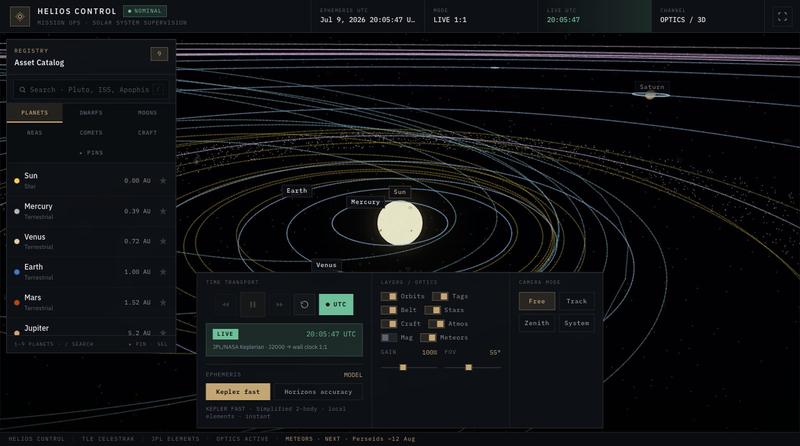
Task: Click the grey dot beside Mercury
Action: [17, 211]
